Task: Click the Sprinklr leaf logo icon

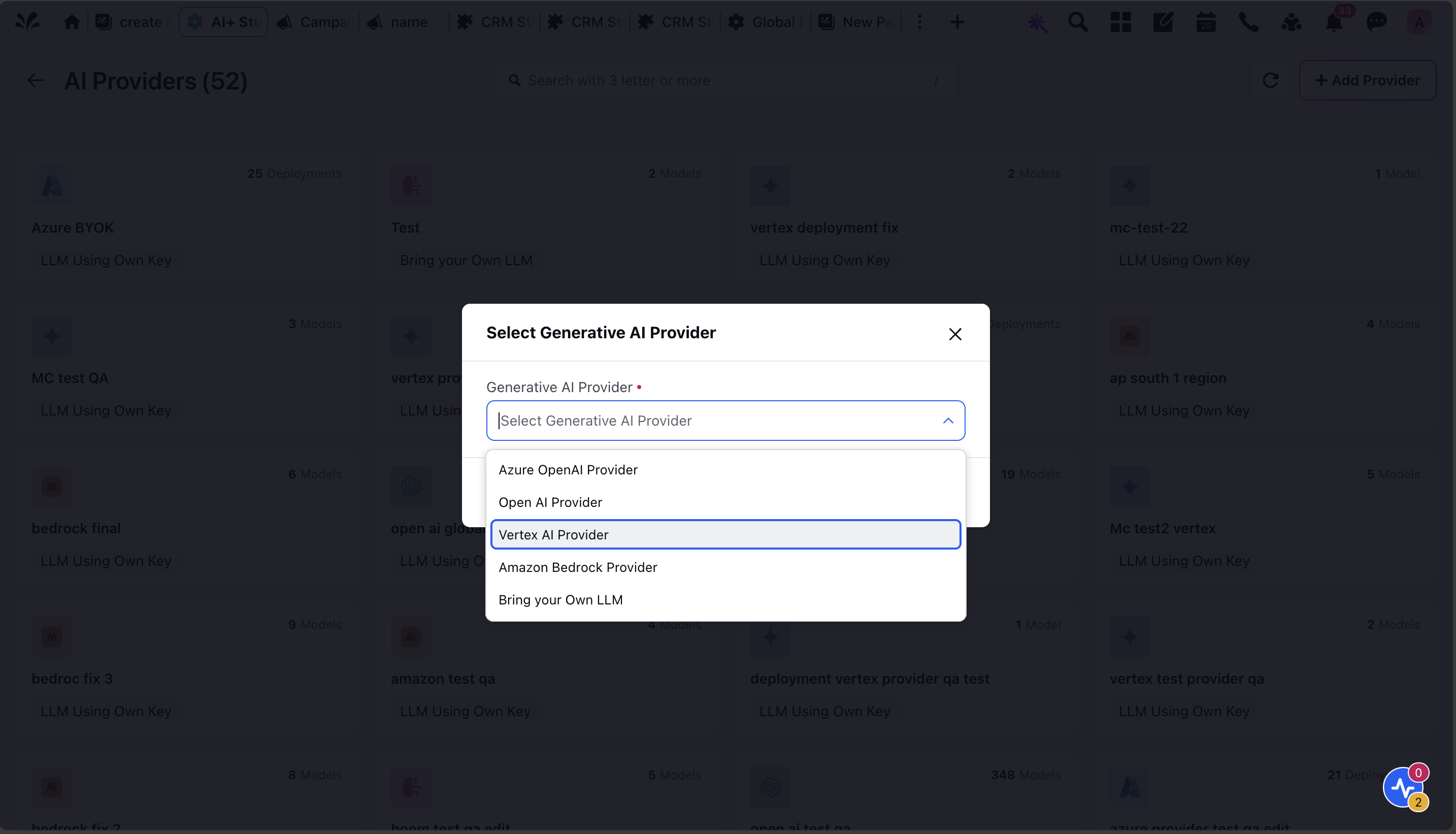Action: [x=27, y=22]
